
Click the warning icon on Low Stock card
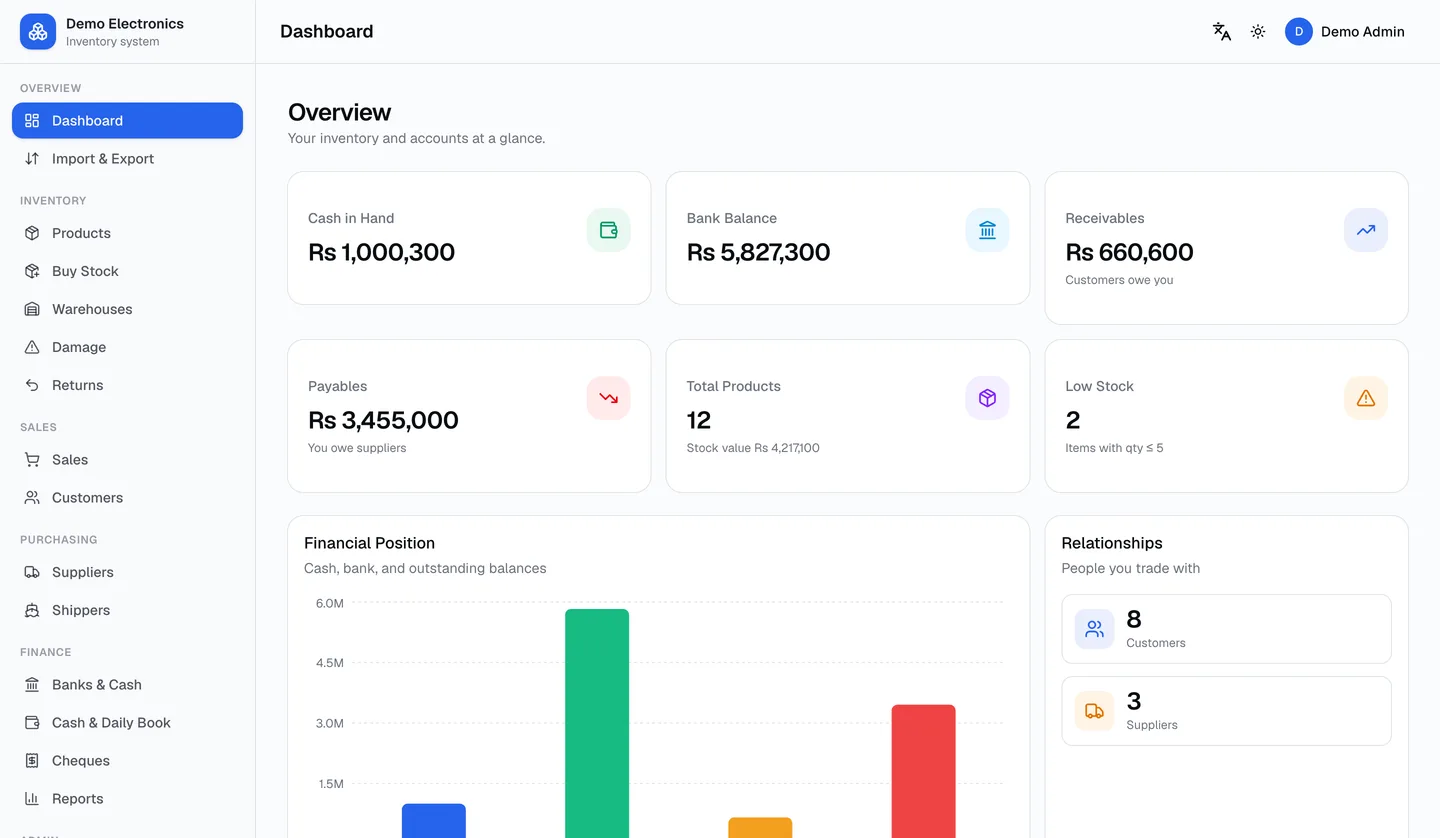[1366, 398]
